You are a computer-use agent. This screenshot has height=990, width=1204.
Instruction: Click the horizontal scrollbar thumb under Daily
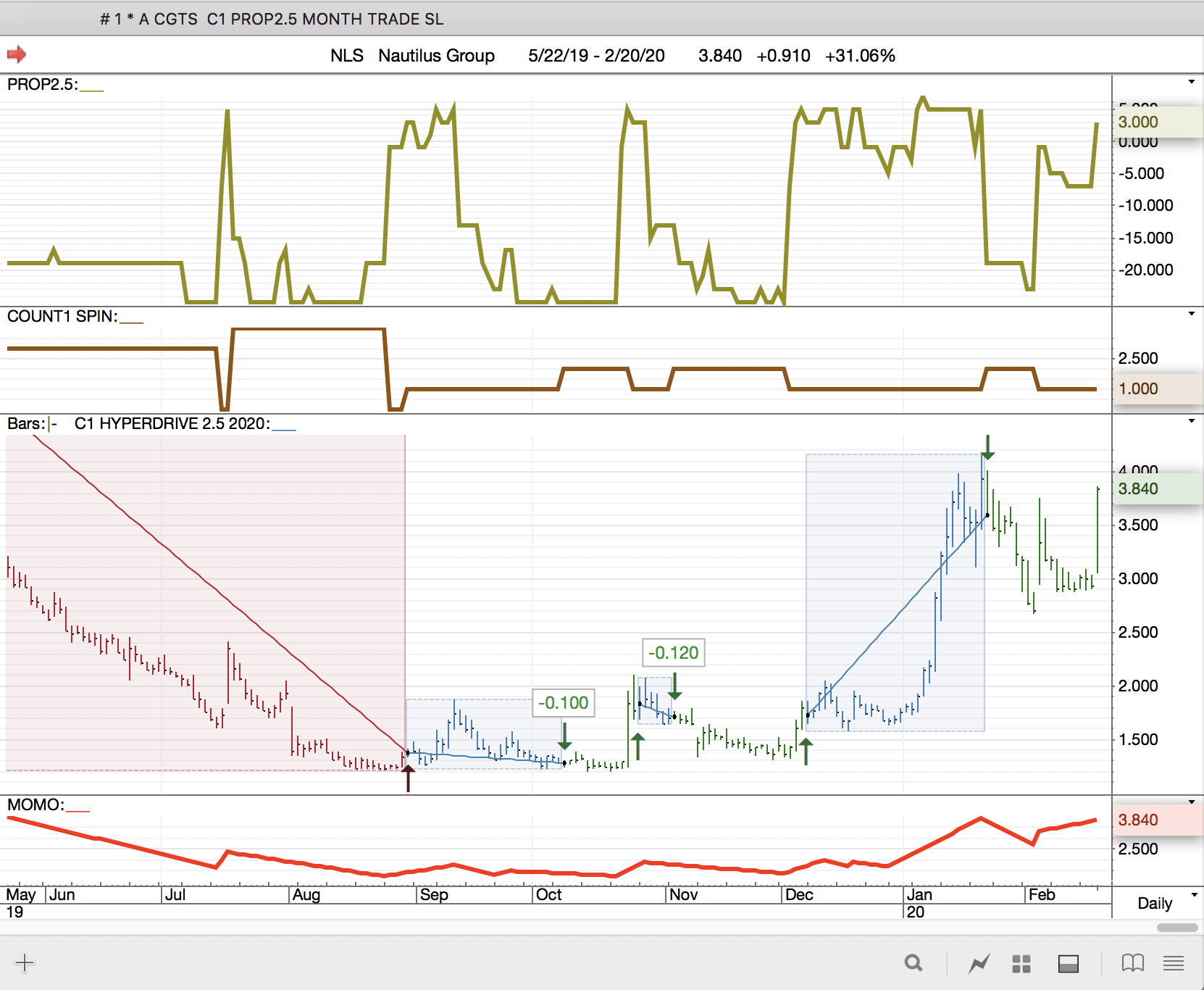[1177, 928]
